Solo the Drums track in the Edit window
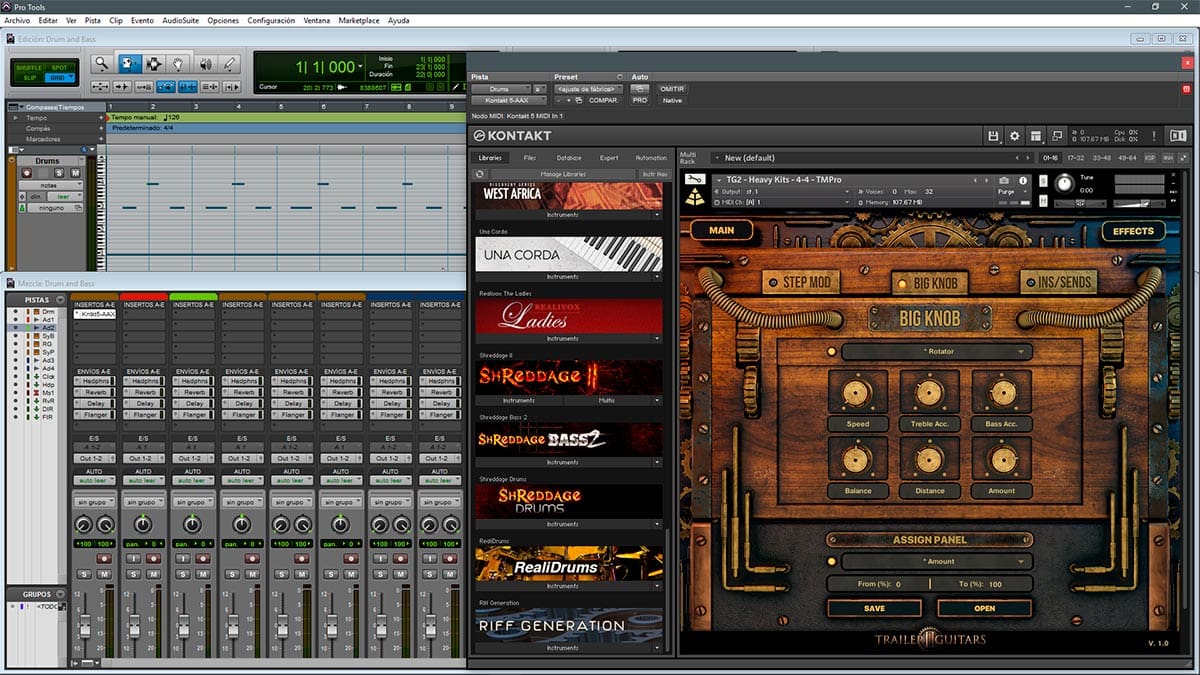Screen dimensions: 1200x675 (x=60, y=174)
